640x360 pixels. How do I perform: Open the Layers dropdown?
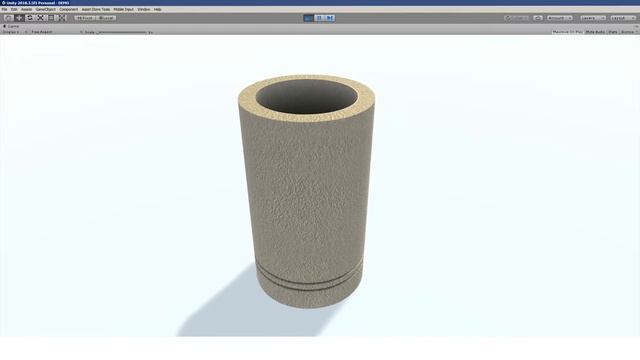click(x=593, y=18)
